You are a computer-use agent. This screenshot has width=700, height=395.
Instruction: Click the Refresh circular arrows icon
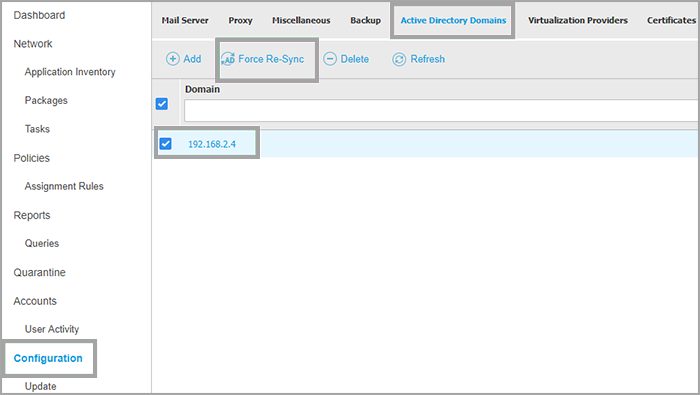pyautogui.click(x=399, y=59)
